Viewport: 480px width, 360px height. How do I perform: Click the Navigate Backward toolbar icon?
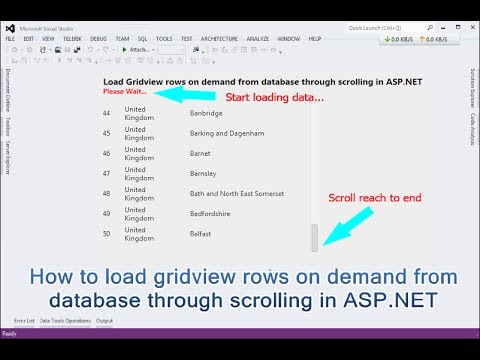click(x=15, y=50)
